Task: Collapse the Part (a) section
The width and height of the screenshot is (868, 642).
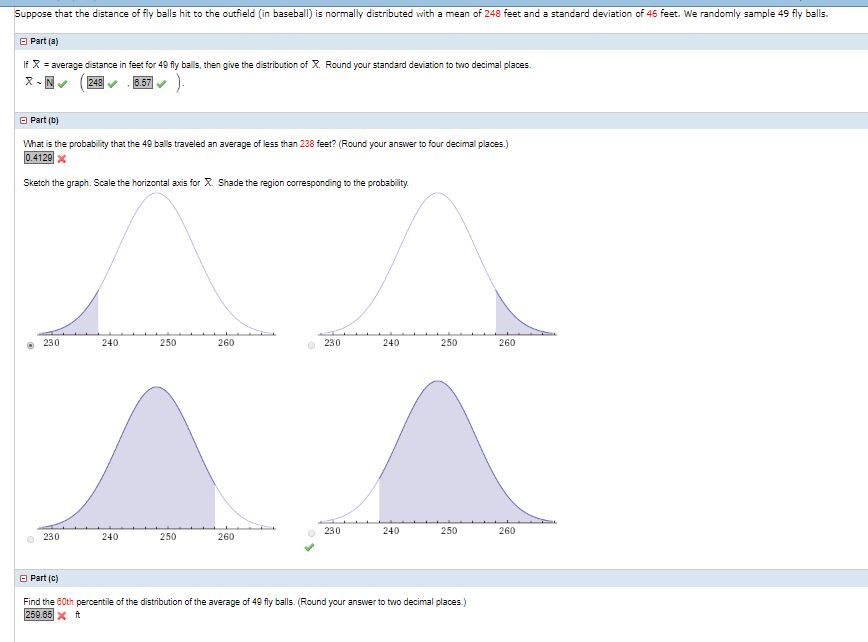Action: click(x=23, y=42)
